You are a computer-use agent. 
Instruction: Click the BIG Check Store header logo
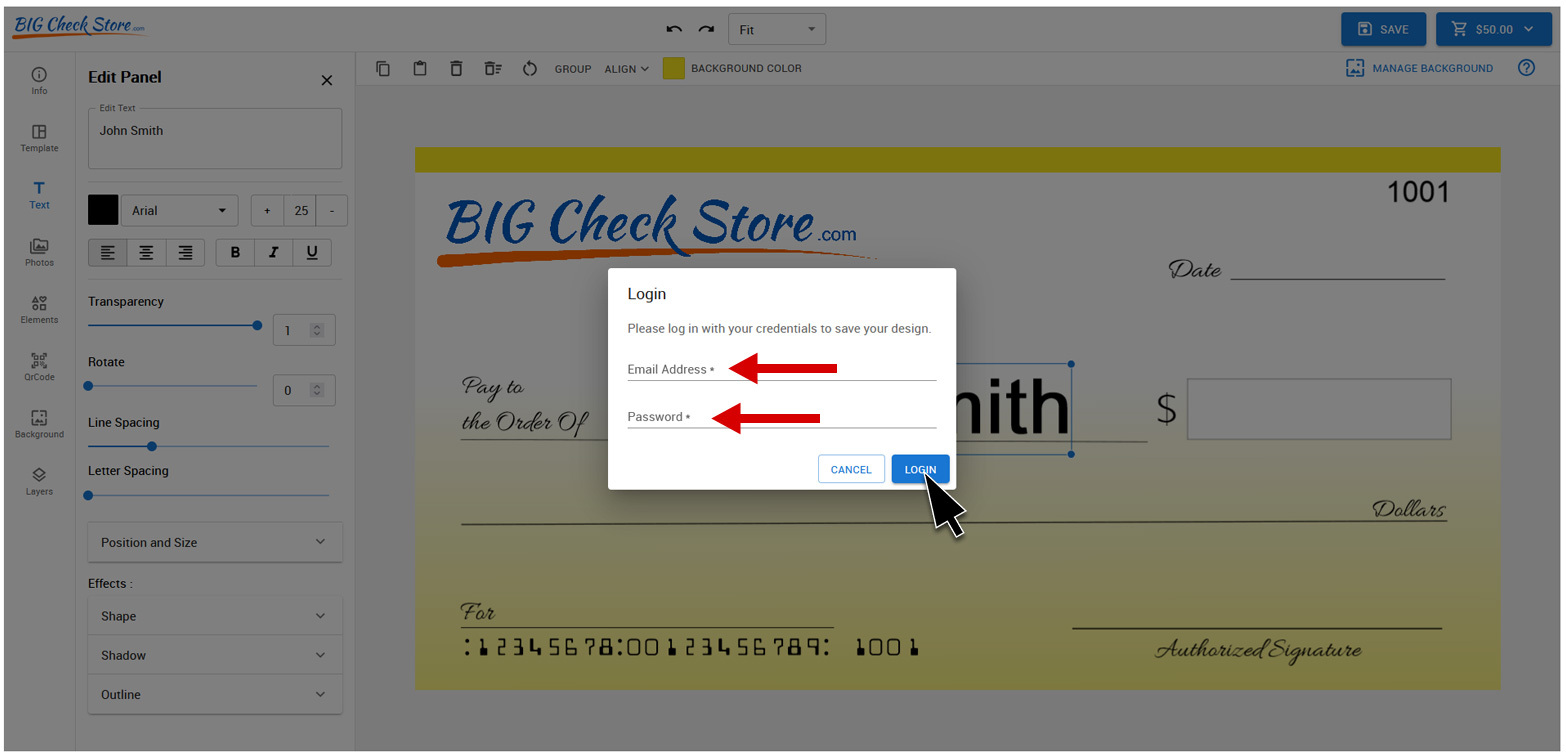79,25
